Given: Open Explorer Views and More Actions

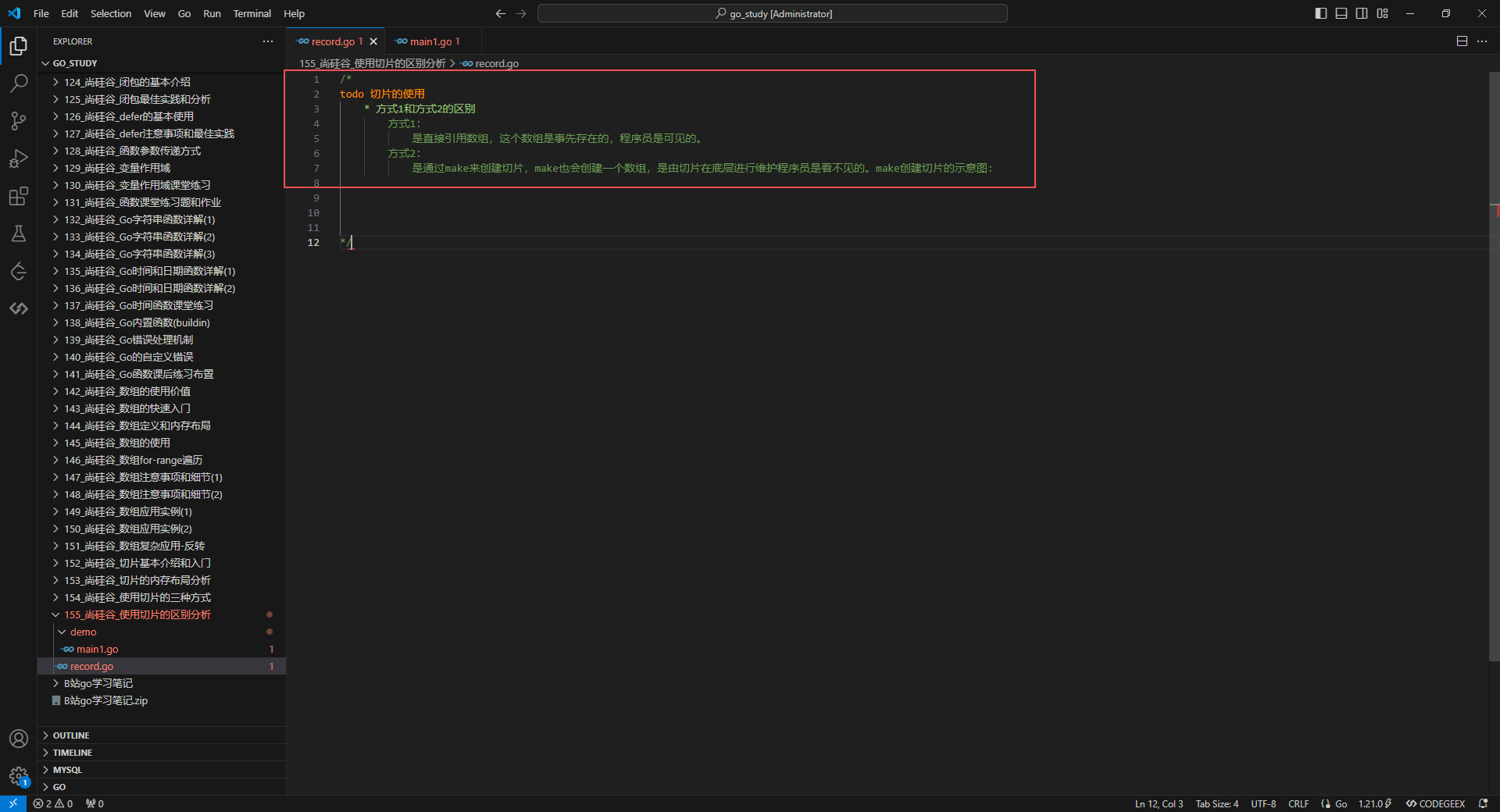Looking at the screenshot, I should tap(268, 41).
